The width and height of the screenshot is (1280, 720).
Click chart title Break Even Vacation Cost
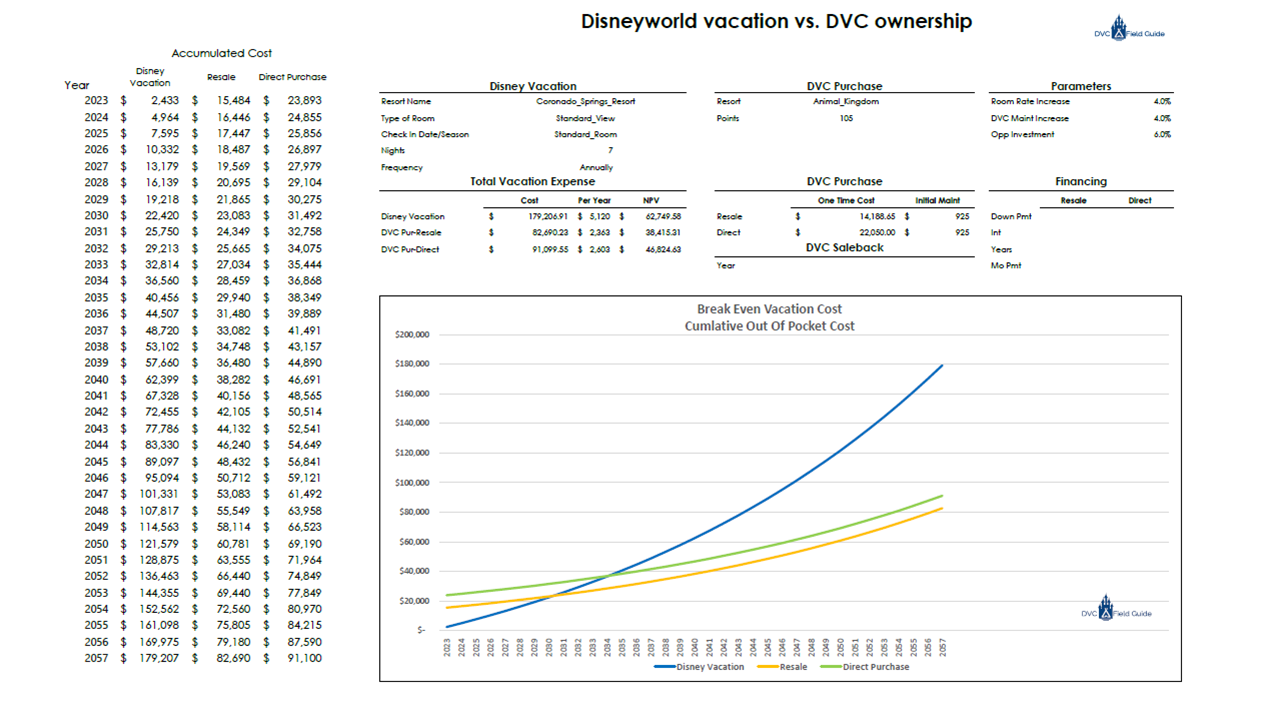[x=769, y=309]
